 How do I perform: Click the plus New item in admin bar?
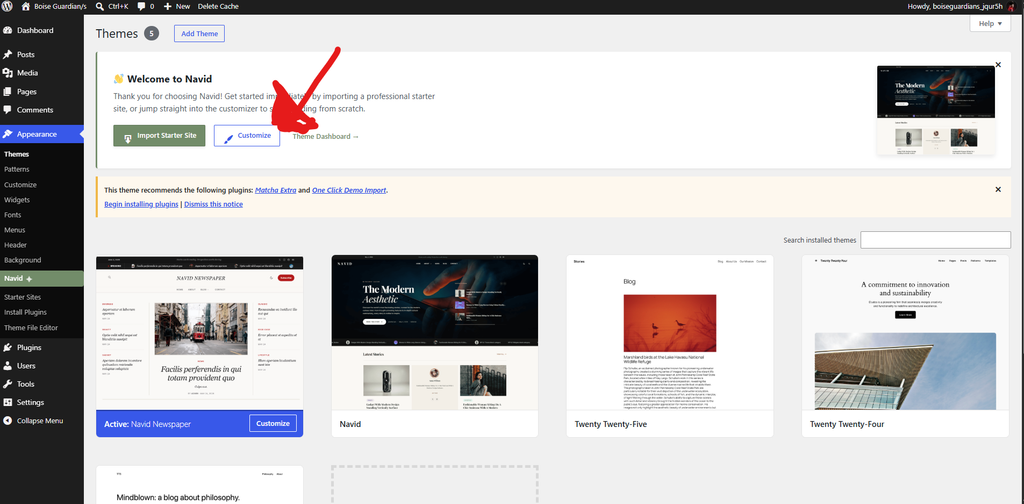(x=176, y=7)
